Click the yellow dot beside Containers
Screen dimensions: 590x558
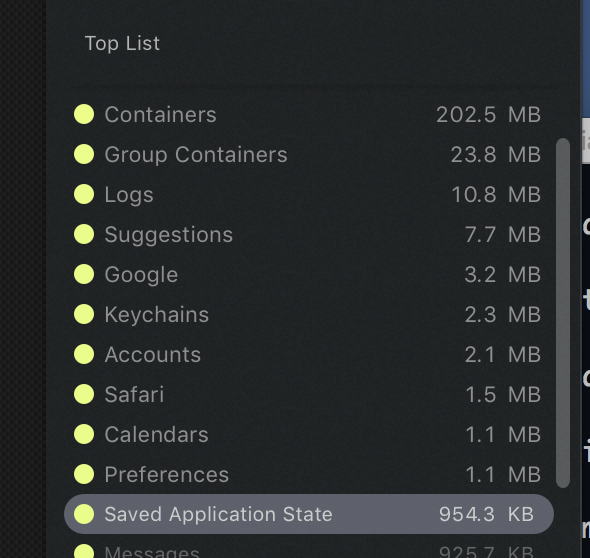coord(84,114)
